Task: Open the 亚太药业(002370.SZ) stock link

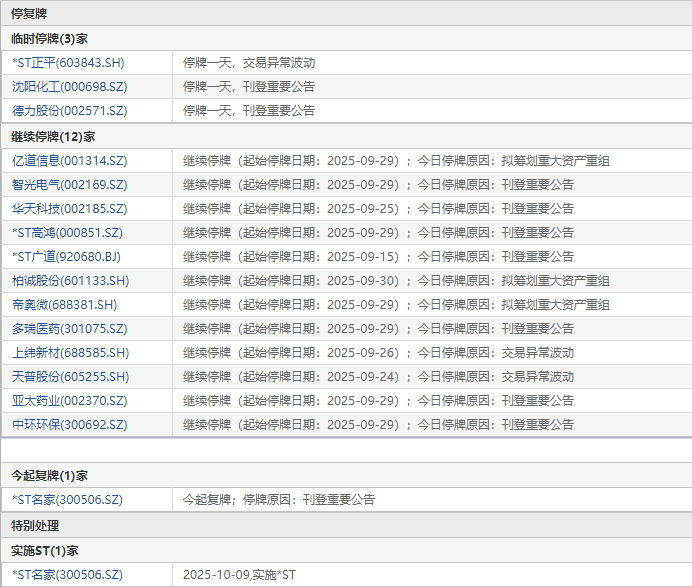Action: (x=70, y=401)
